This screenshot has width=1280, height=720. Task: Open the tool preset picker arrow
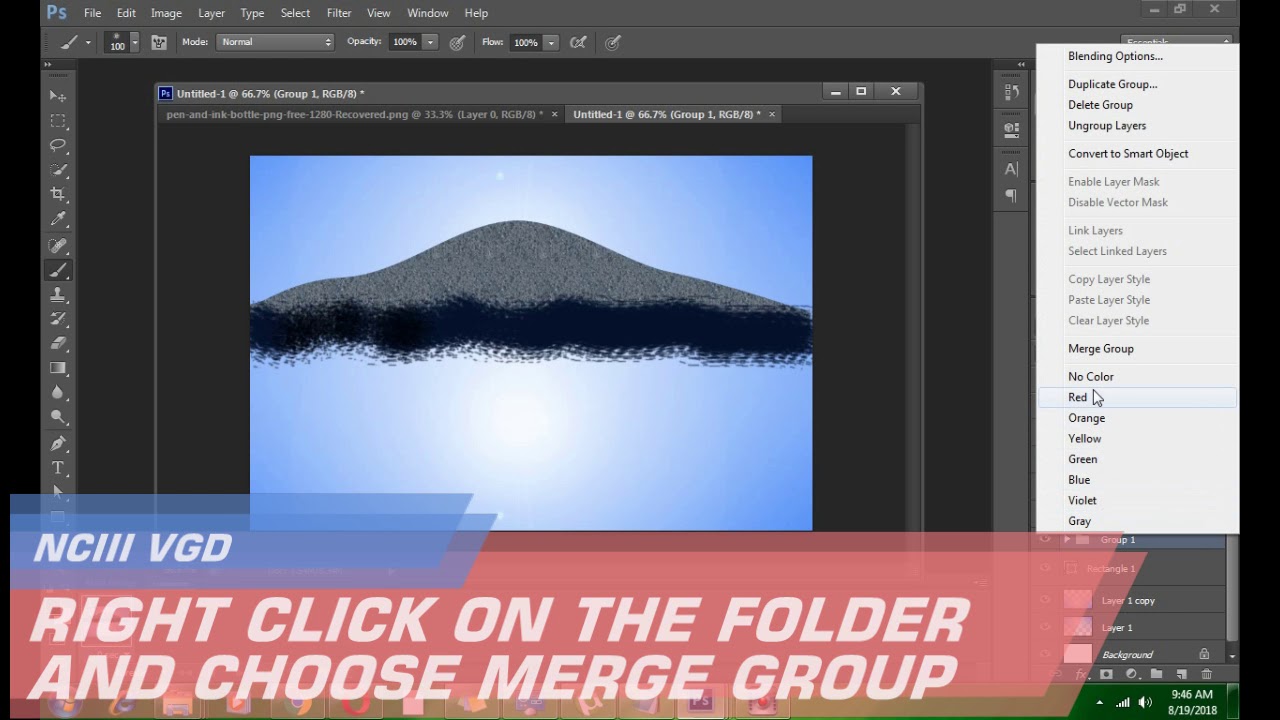88,42
